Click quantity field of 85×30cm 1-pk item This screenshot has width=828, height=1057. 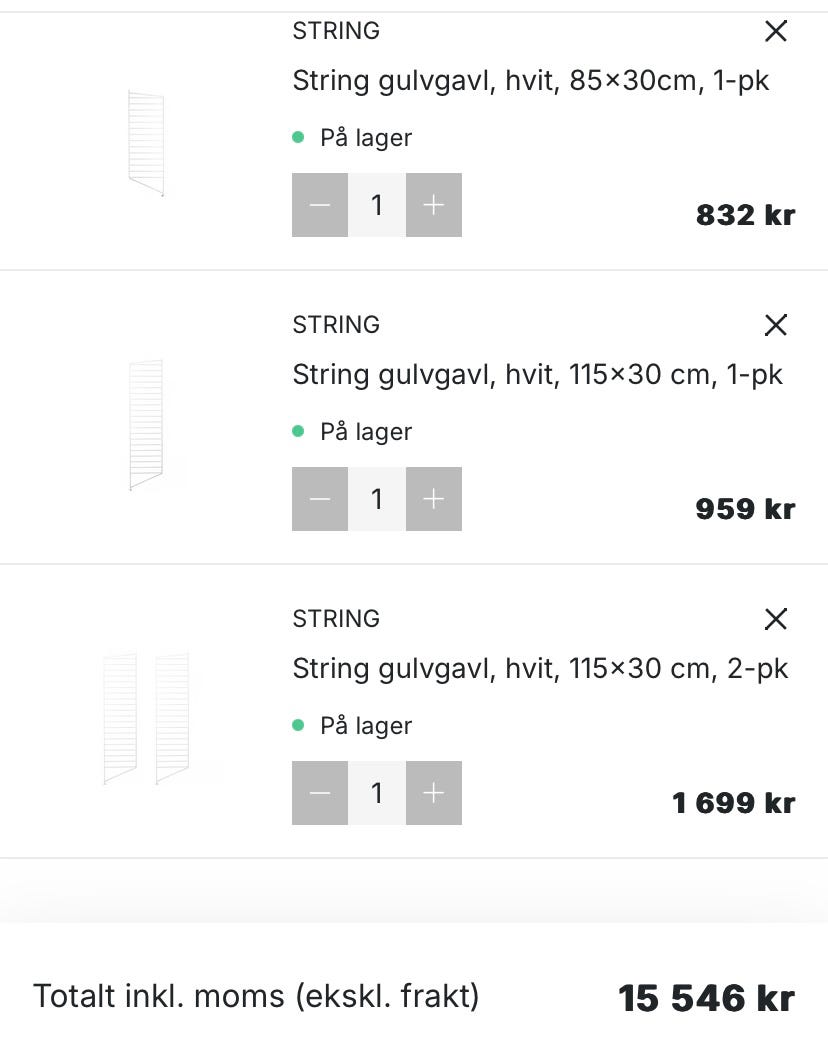[x=377, y=205]
